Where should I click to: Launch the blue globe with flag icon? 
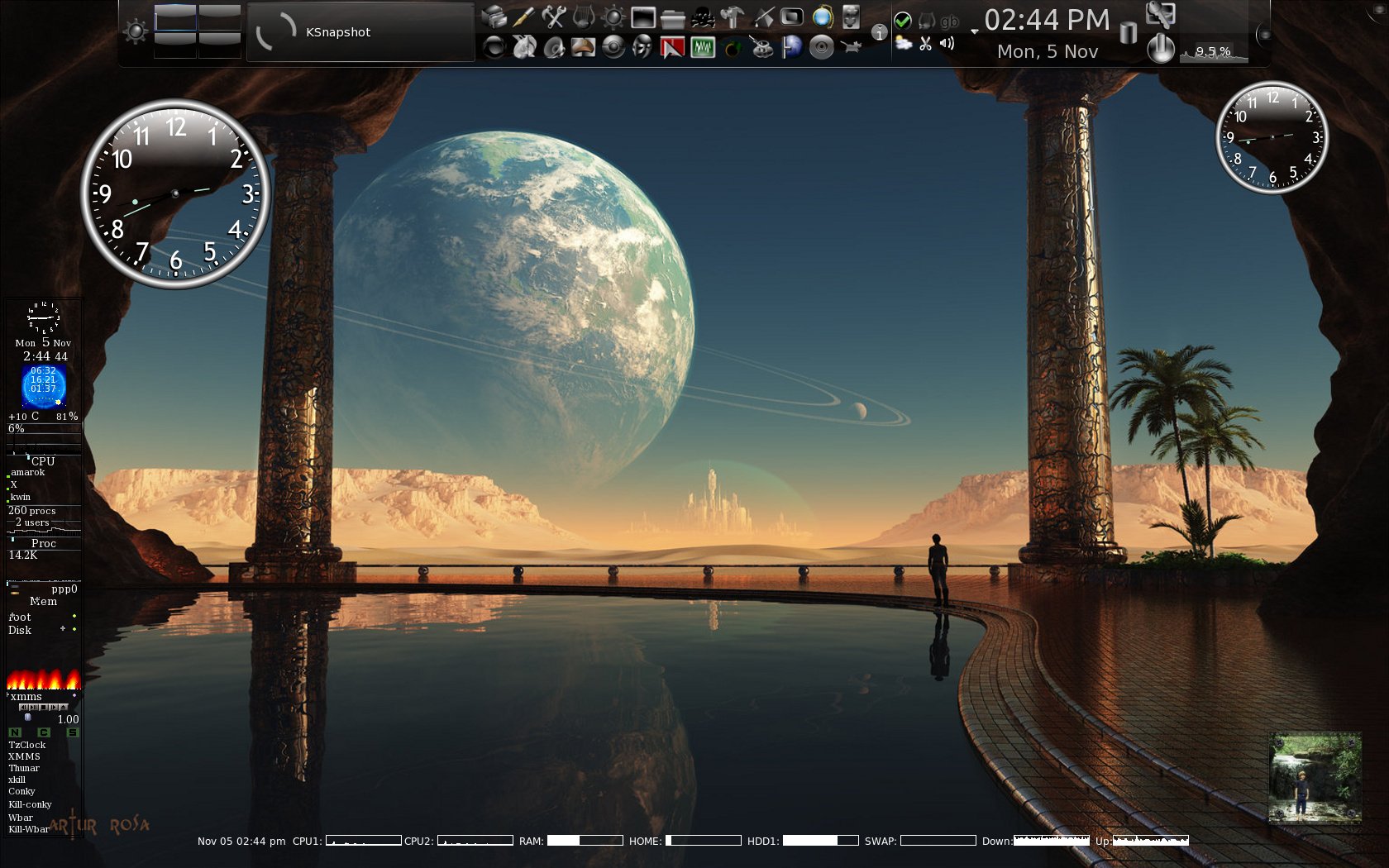pyautogui.click(x=792, y=47)
